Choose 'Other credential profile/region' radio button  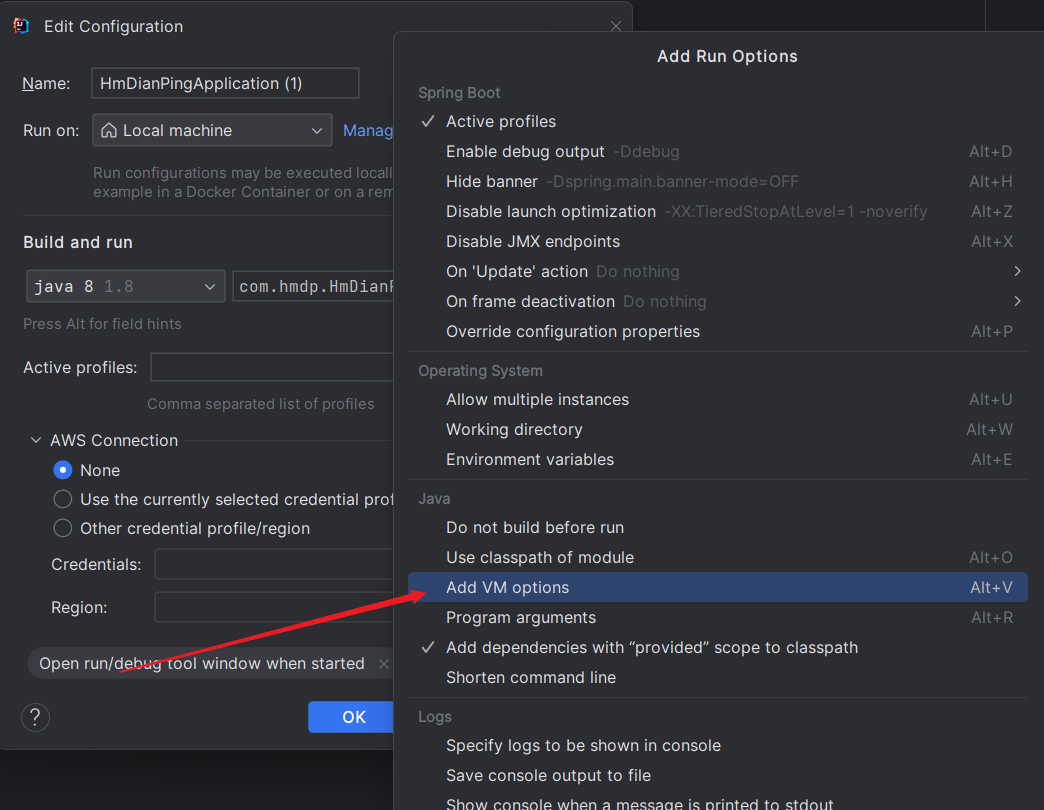(63, 528)
